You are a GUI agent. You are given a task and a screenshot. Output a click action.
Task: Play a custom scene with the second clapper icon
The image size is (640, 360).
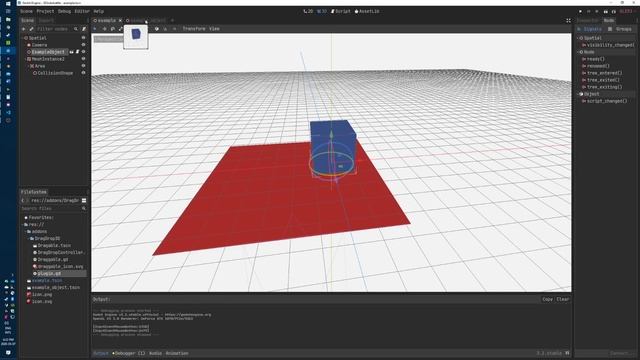coord(613,11)
